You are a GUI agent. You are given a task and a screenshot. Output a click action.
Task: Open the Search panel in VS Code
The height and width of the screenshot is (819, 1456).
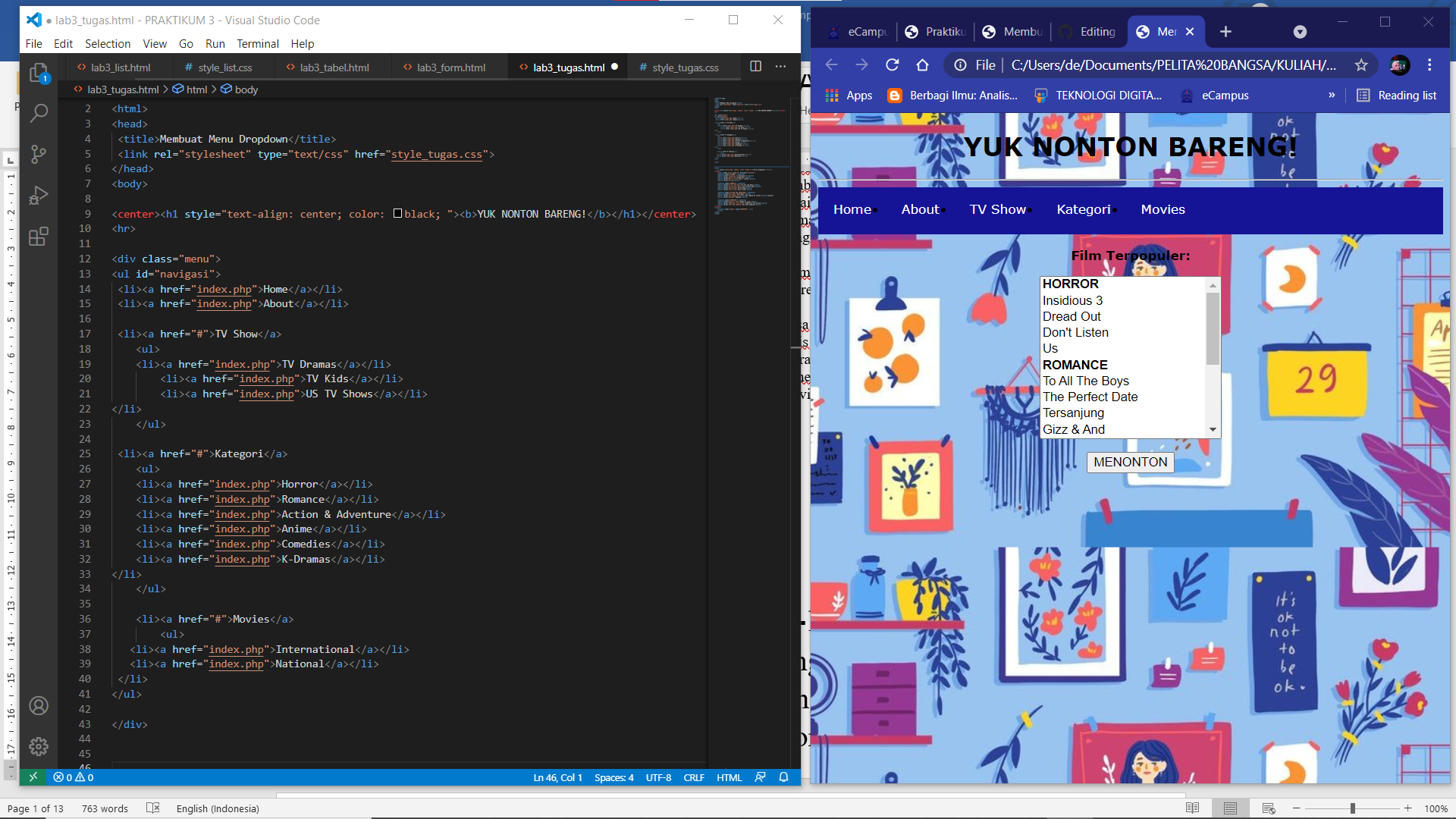(x=38, y=113)
